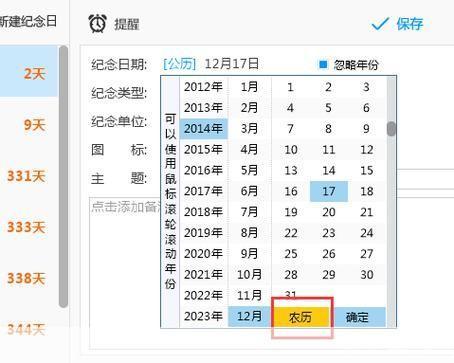Select the 331天 anniversary entry
The height and width of the screenshot is (363, 454).
coord(29,176)
